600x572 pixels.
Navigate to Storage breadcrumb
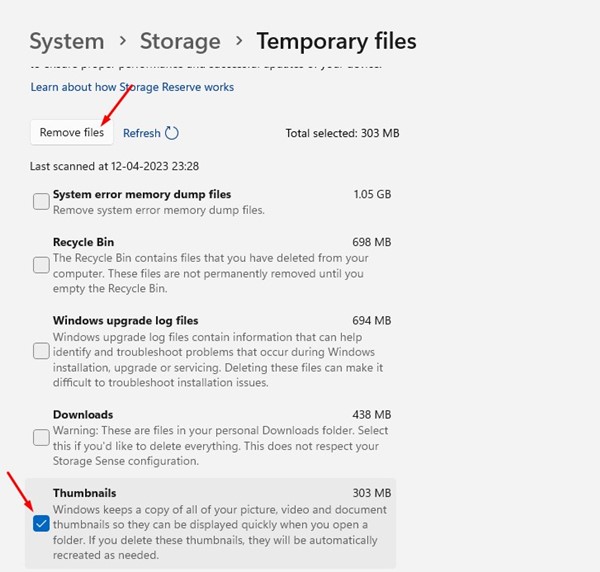click(x=180, y=41)
